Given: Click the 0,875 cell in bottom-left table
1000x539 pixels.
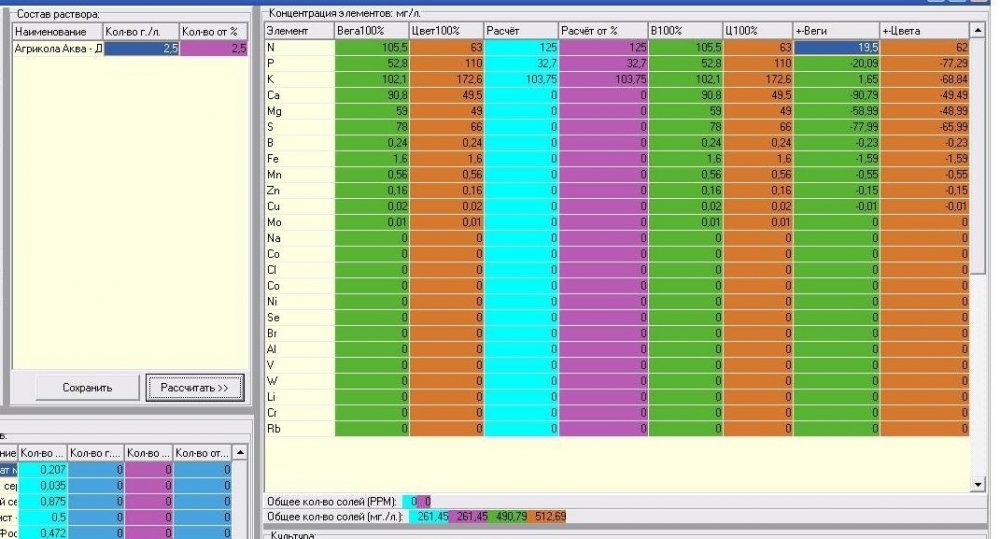Looking at the screenshot, I should 43,501.
